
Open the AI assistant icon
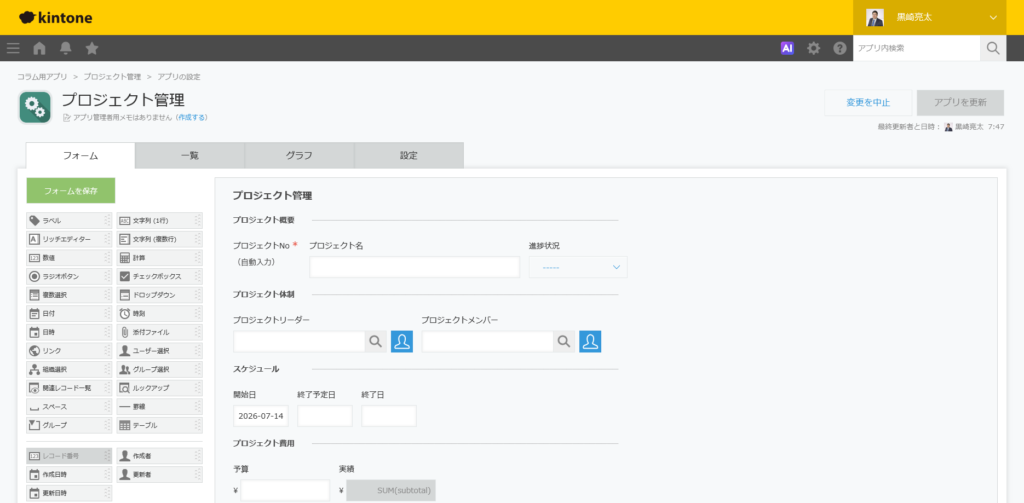click(x=787, y=48)
